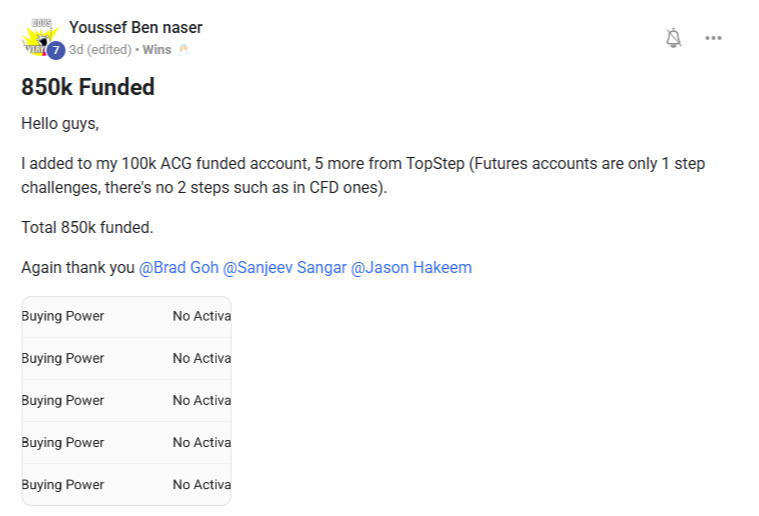Open the Wins category
The height and width of the screenshot is (516, 759).
coord(157,49)
